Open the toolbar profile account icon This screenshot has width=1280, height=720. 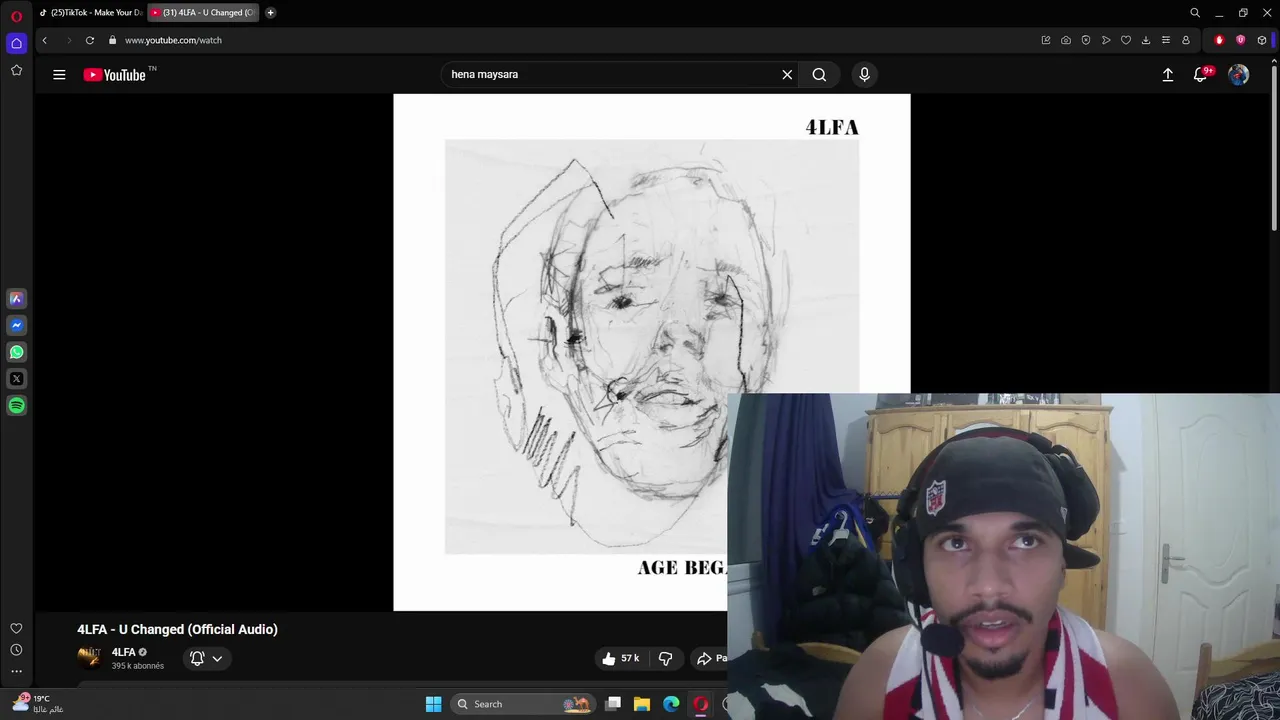coord(1186,40)
